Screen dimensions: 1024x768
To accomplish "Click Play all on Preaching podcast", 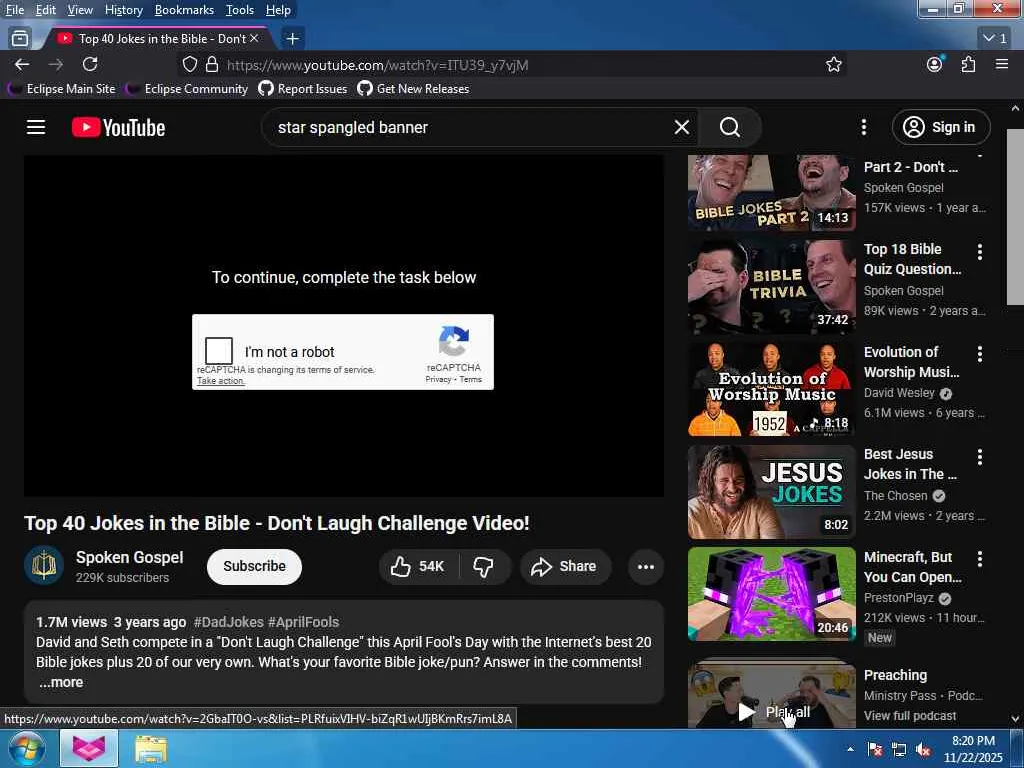I will [x=775, y=712].
